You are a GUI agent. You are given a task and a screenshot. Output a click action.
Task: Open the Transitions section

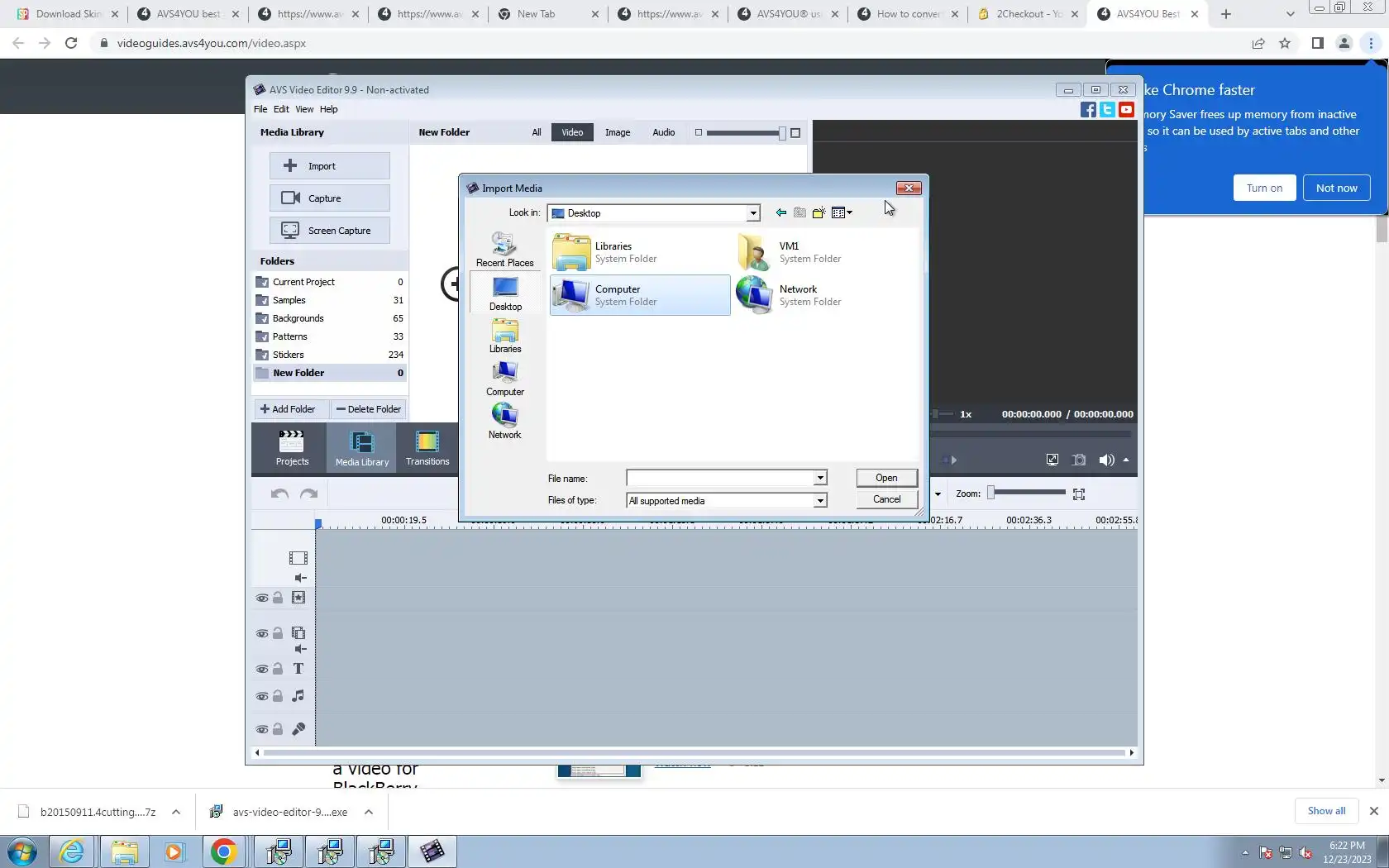click(427, 448)
